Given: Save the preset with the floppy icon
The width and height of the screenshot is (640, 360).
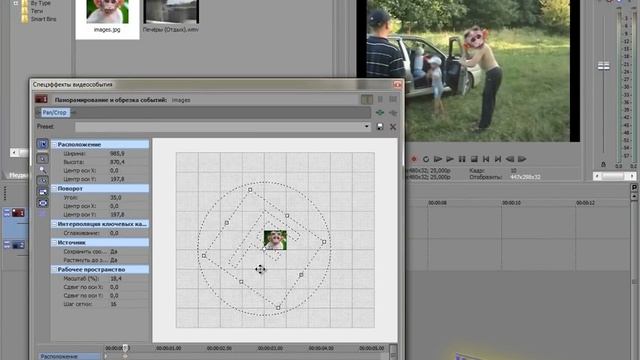Looking at the screenshot, I should (380, 127).
